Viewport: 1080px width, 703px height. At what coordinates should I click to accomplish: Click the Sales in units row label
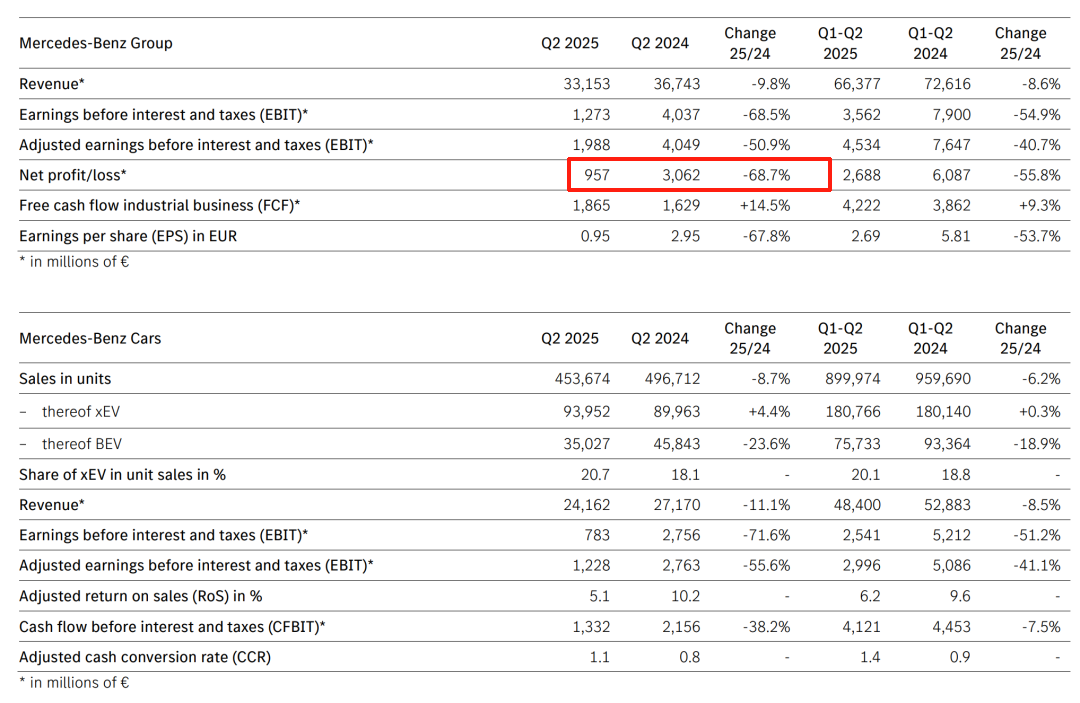[x=65, y=379]
